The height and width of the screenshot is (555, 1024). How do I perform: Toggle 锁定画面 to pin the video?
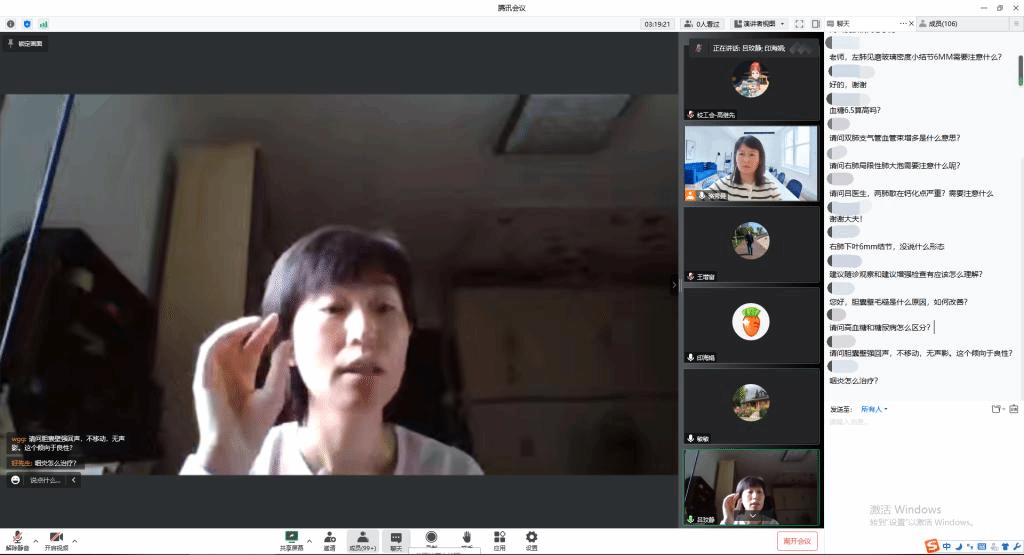(26, 44)
